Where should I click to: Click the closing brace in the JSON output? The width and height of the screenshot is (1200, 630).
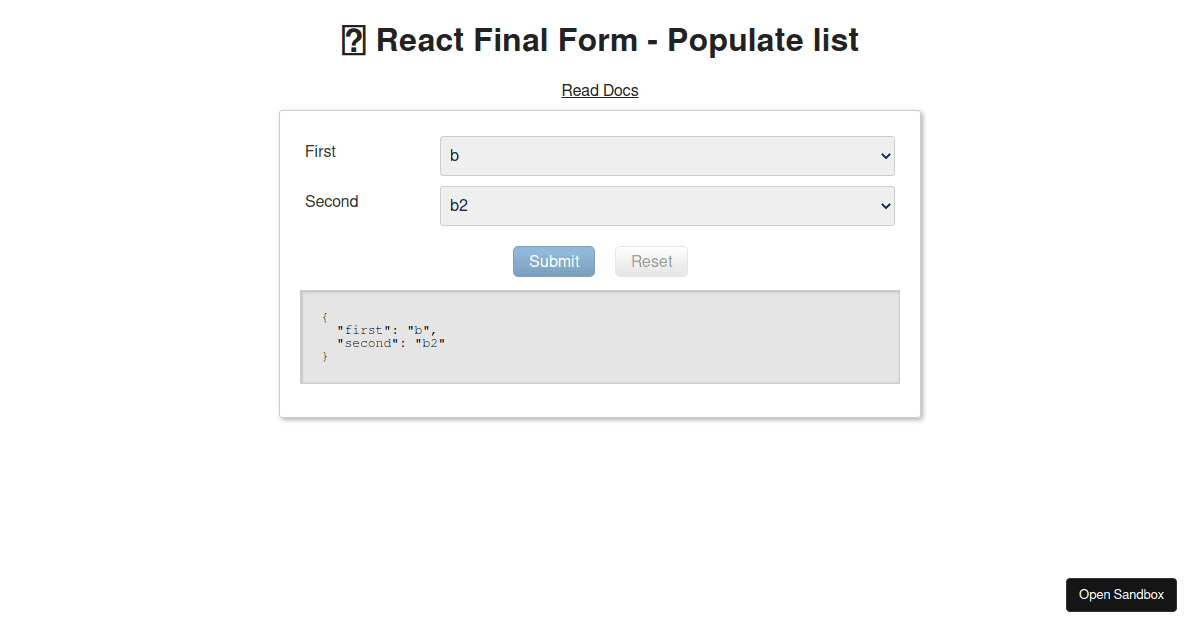click(325, 356)
